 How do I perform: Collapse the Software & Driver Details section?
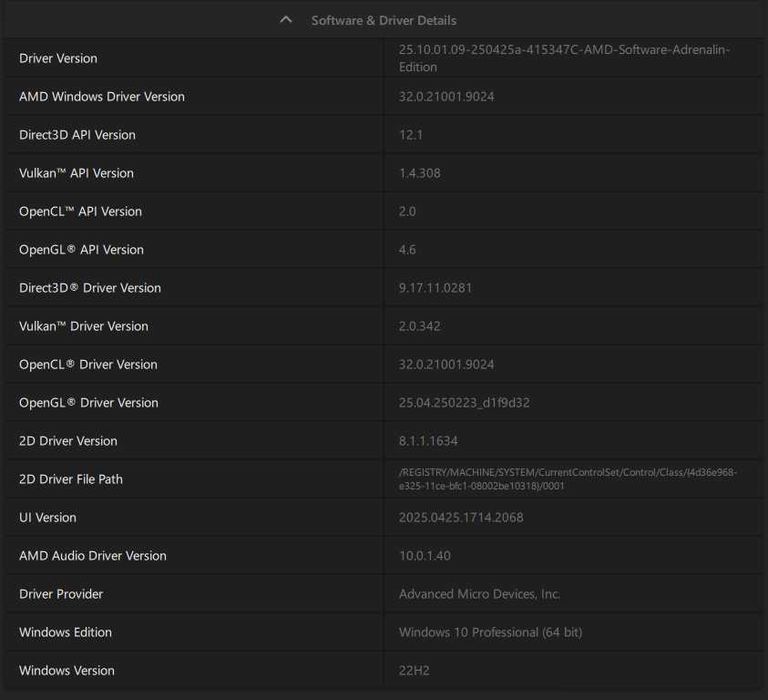(286, 20)
